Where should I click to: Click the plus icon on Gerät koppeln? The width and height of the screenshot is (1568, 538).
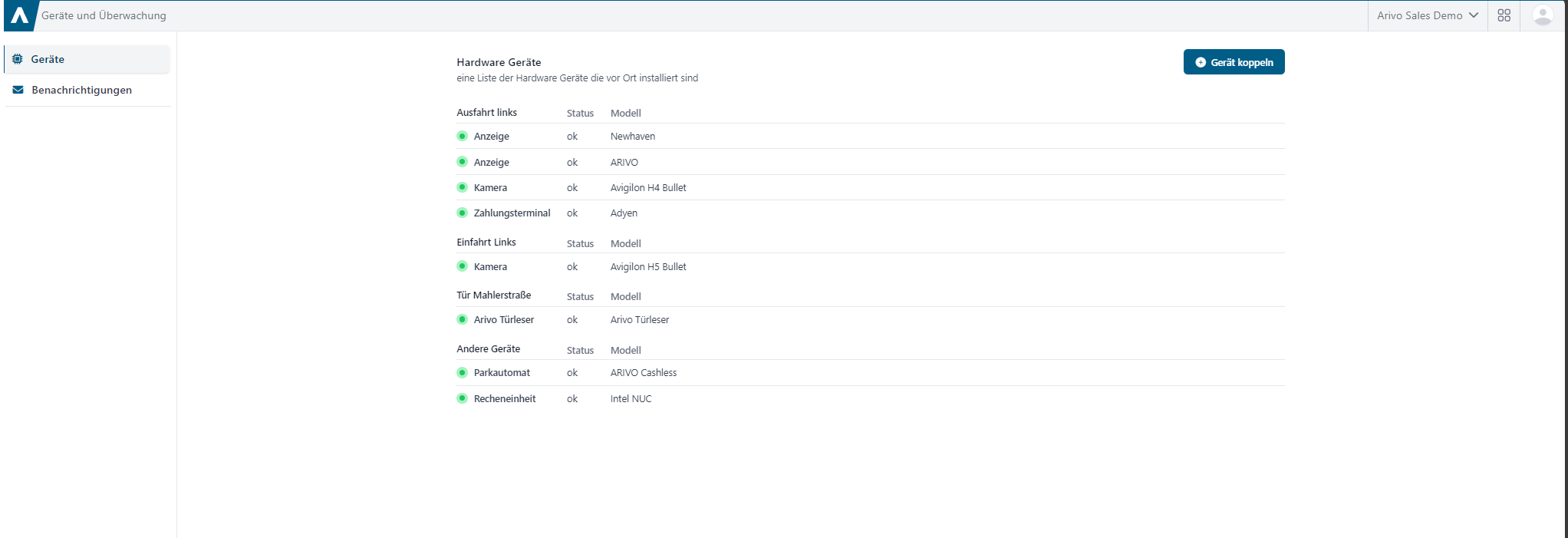[x=1201, y=62]
